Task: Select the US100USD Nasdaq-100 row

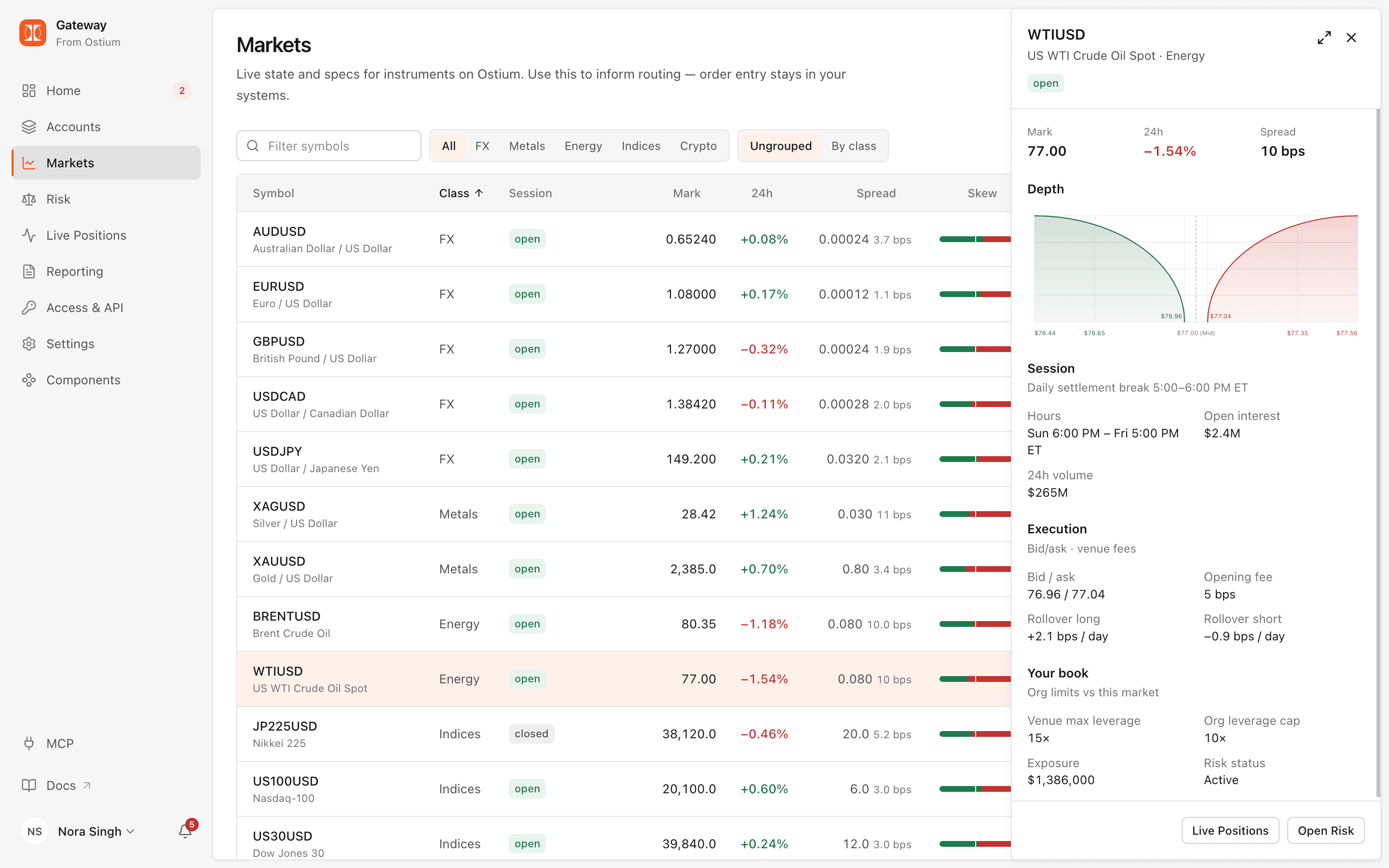Action: click(x=624, y=789)
